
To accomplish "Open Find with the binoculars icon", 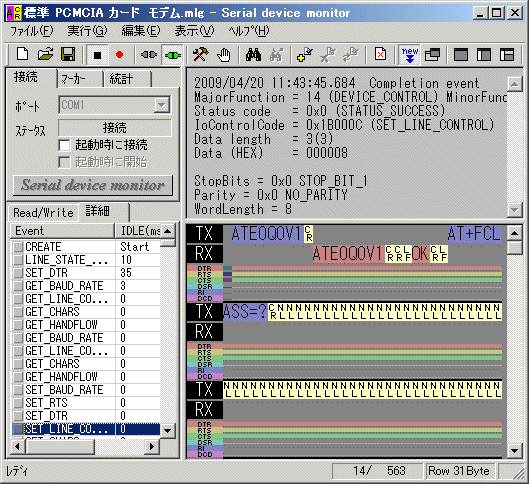I will (x=253, y=55).
